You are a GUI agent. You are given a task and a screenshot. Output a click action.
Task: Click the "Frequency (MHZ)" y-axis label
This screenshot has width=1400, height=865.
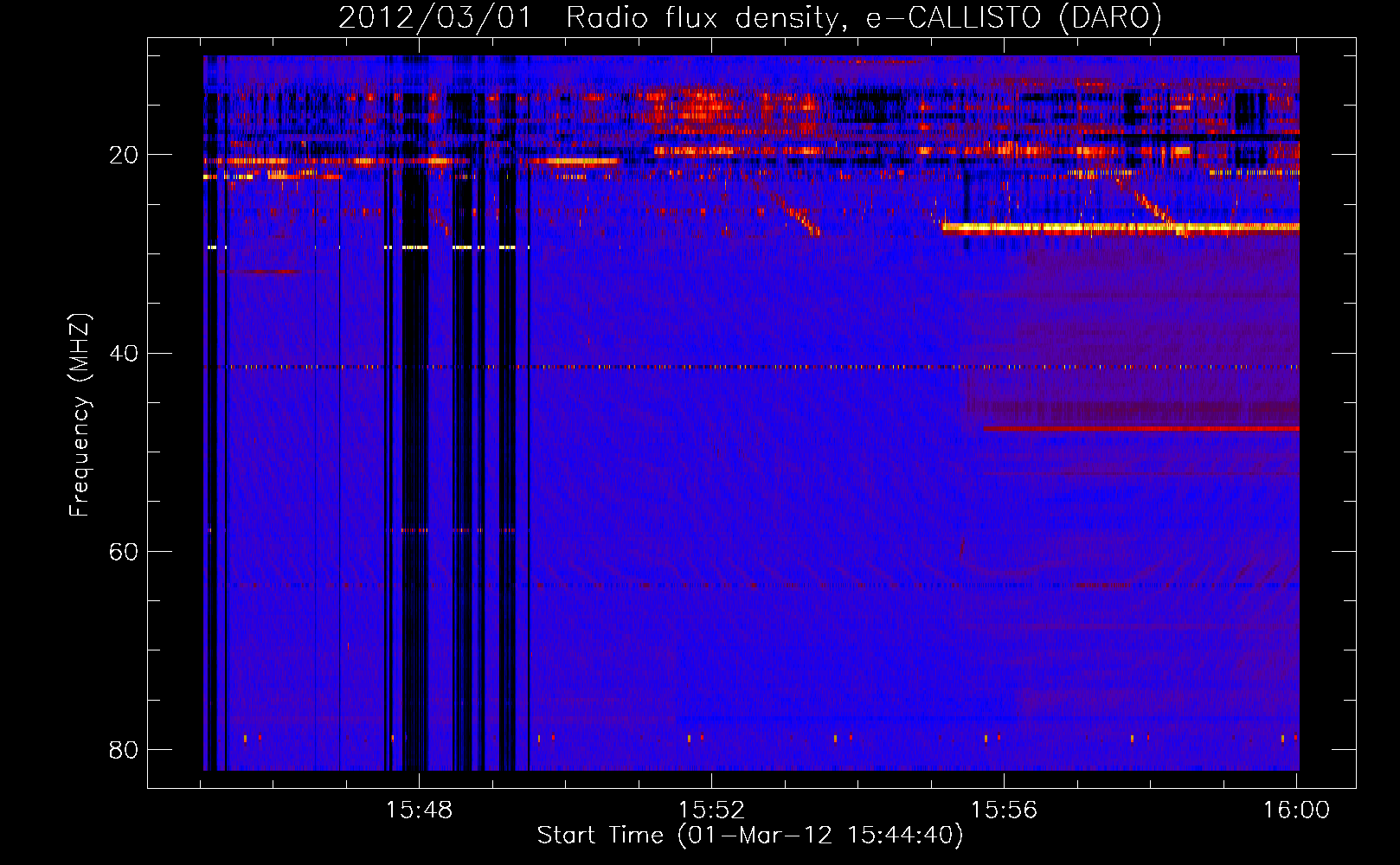tap(80, 415)
